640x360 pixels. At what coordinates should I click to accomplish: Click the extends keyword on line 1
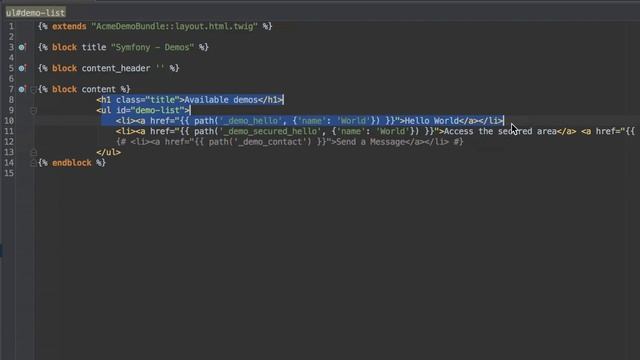(69, 27)
